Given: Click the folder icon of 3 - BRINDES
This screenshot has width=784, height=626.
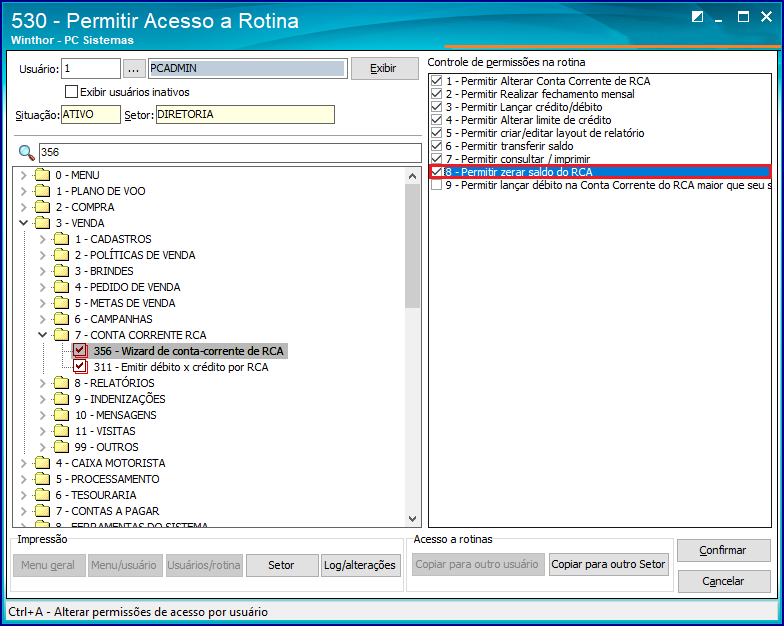Looking at the screenshot, I should tap(62, 271).
